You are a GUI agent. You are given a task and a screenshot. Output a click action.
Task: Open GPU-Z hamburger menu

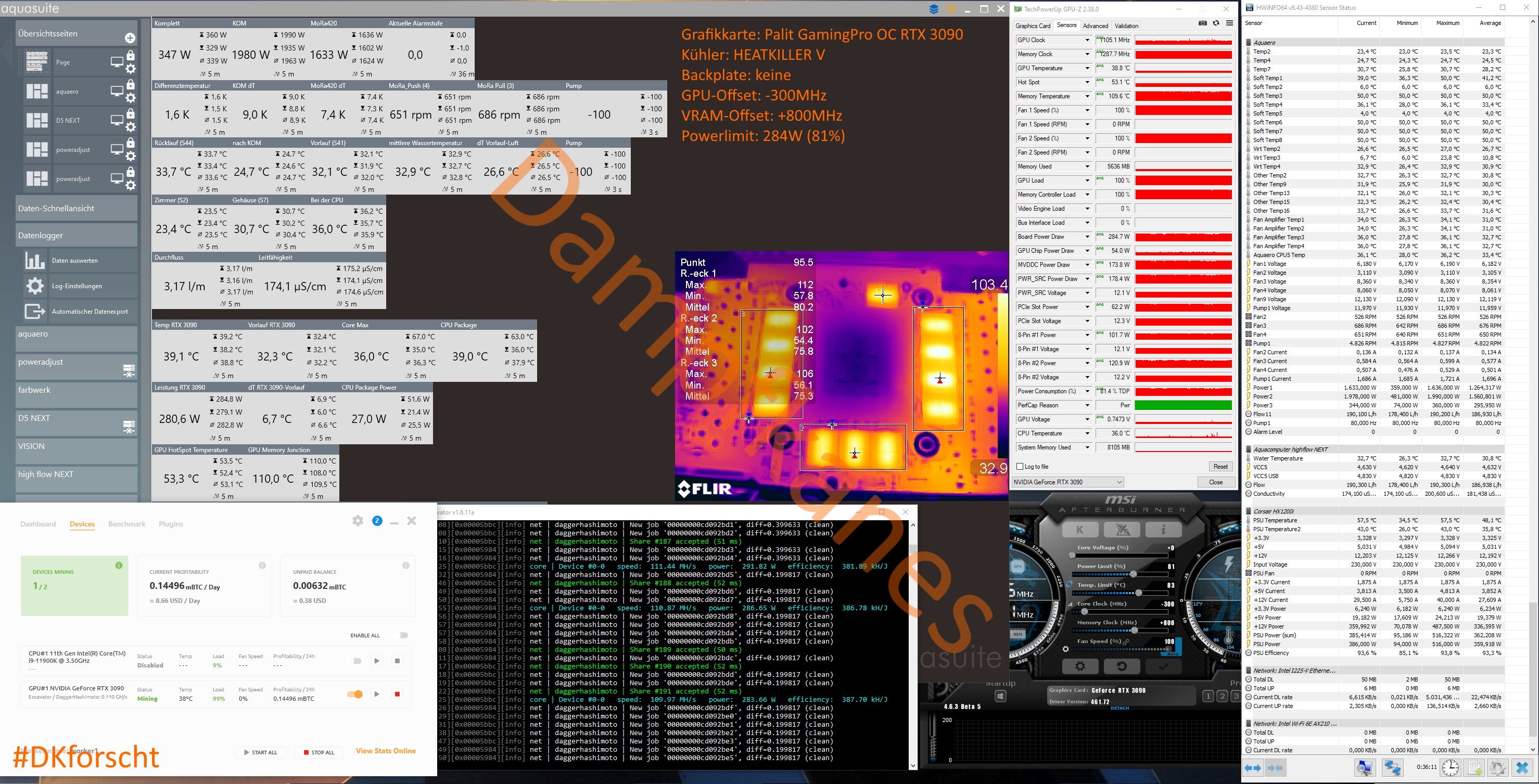pos(1229,23)
